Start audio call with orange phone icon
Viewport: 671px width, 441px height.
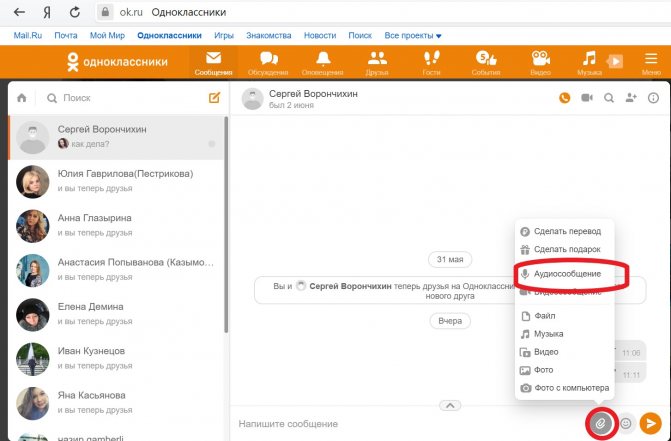click(564, 98)
